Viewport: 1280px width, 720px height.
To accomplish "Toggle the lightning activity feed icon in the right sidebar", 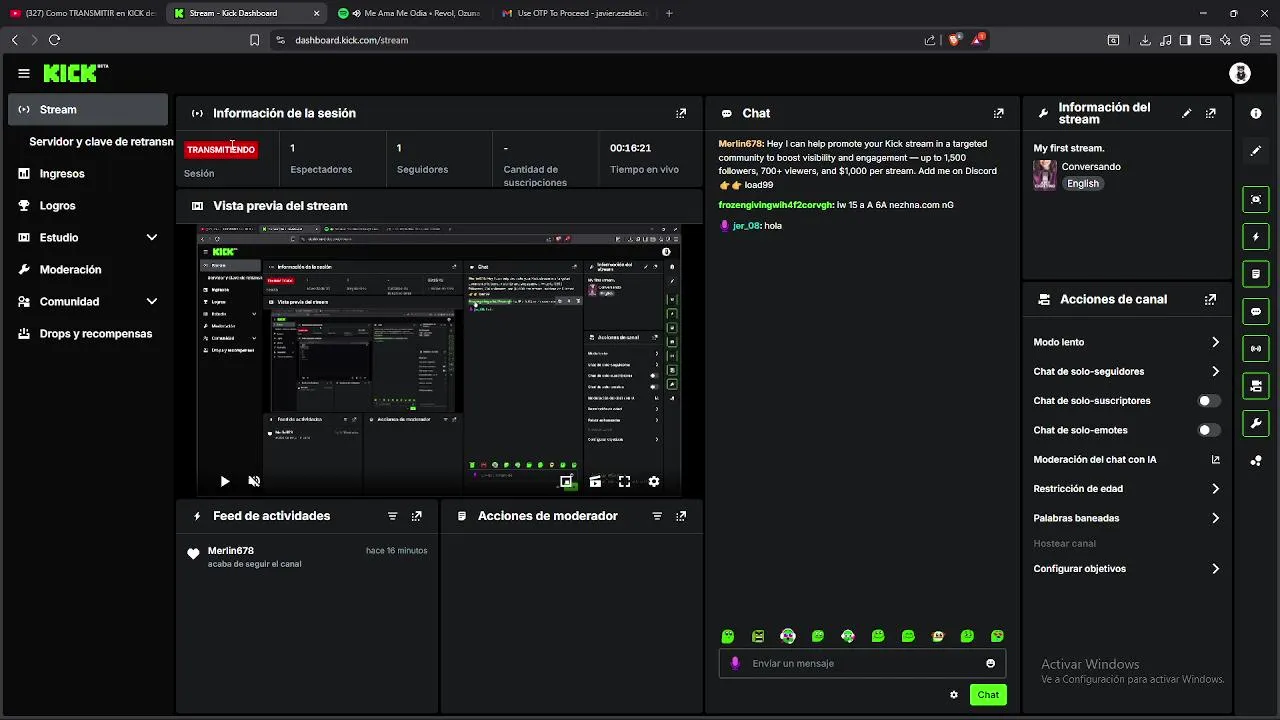I will (x=1256, y=237).
